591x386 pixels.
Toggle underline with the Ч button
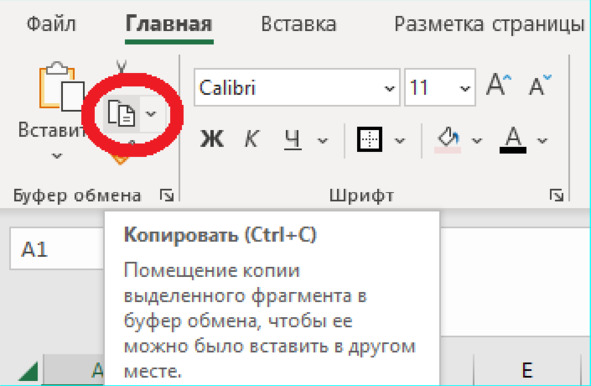(x=292, y=139)
